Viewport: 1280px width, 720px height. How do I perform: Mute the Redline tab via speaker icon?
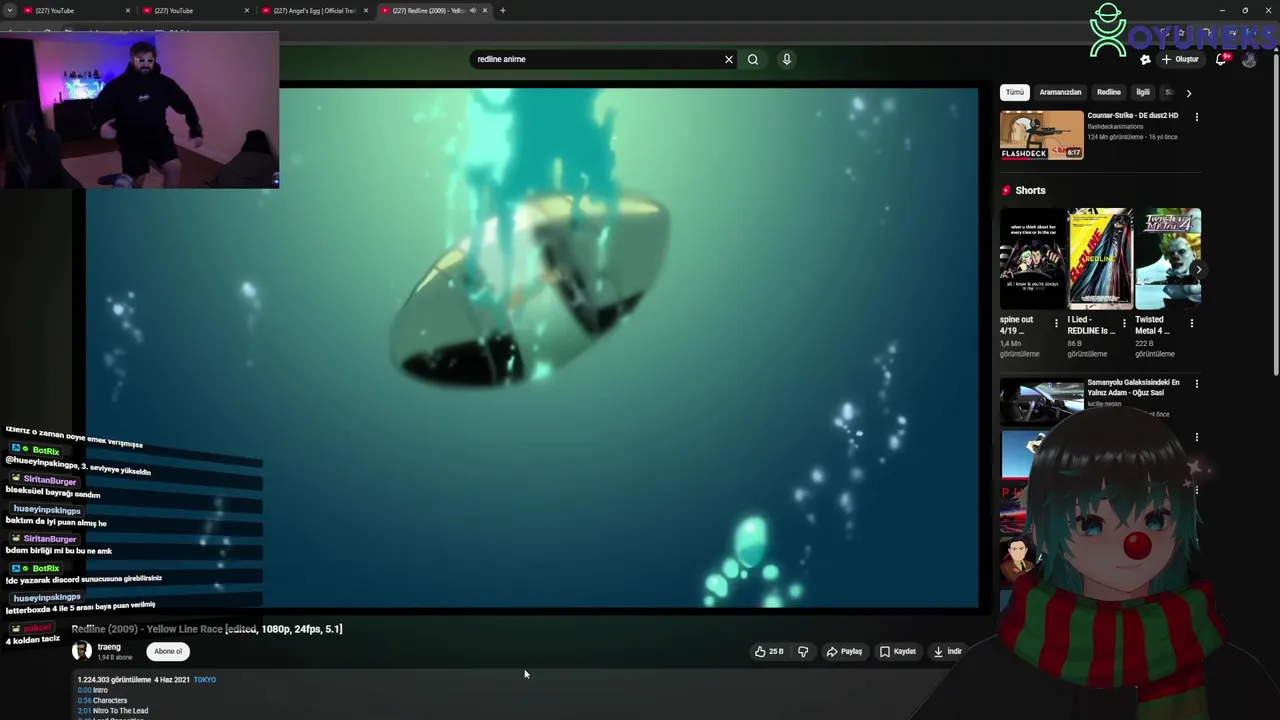tap(472, 10)
